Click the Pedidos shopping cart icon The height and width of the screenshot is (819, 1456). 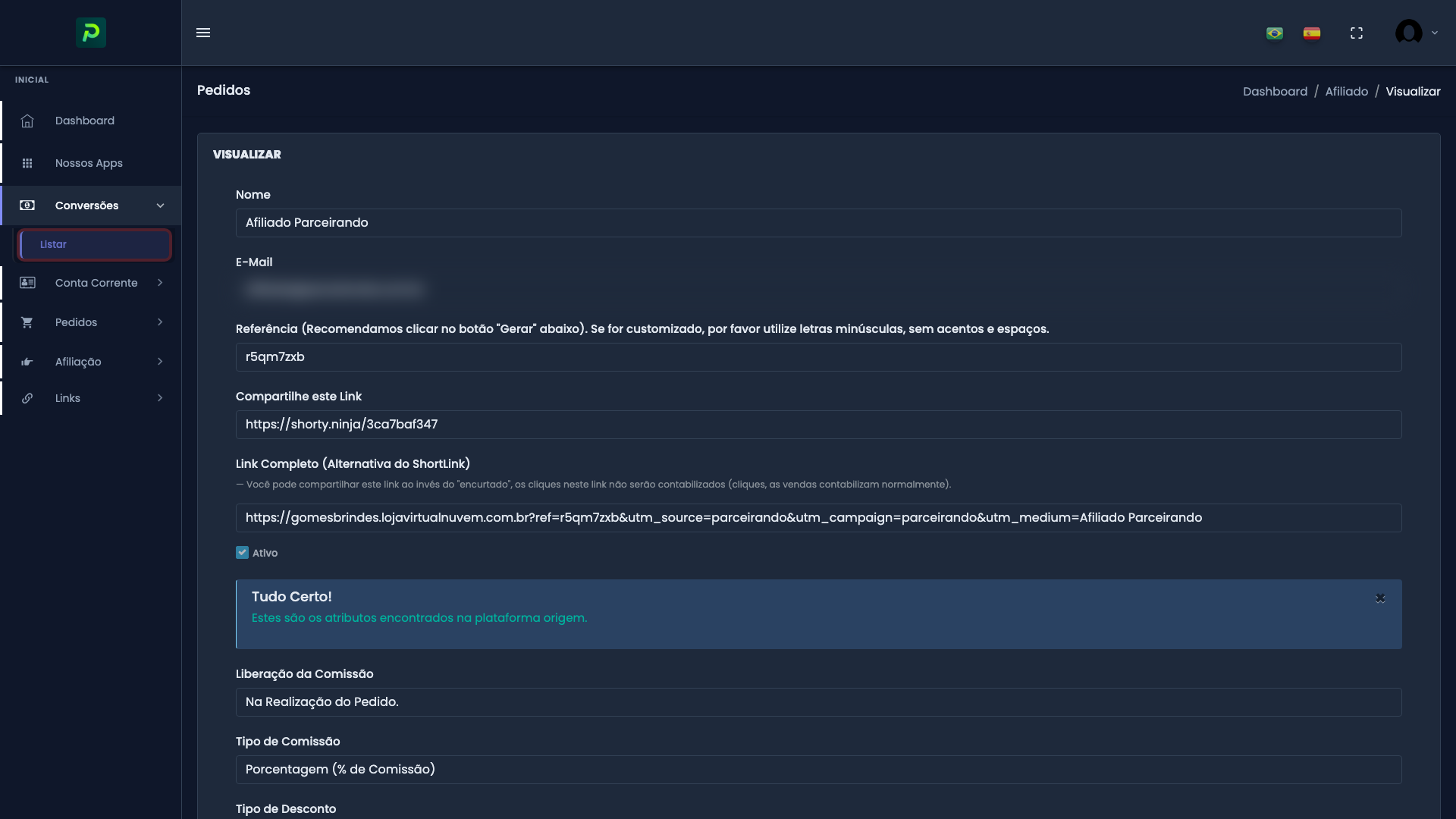click(x=27, y=323)
